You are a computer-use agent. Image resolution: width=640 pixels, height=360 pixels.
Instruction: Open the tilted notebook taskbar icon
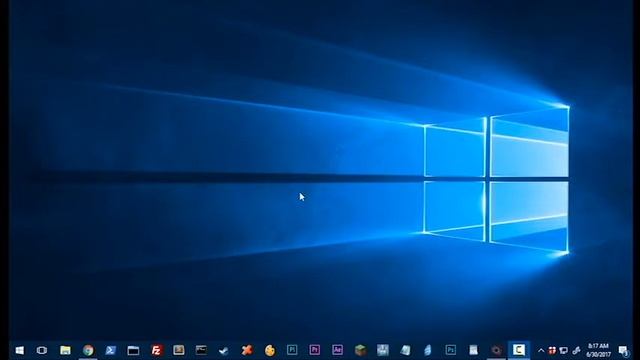(405, 350)
